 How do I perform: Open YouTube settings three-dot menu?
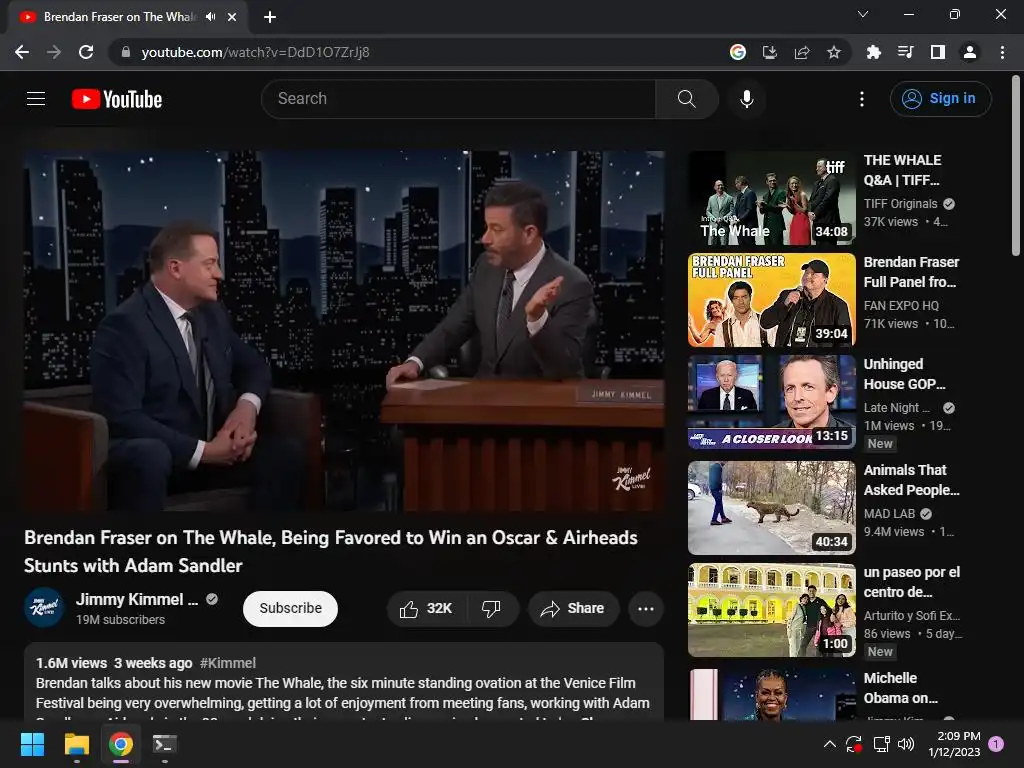862,99
